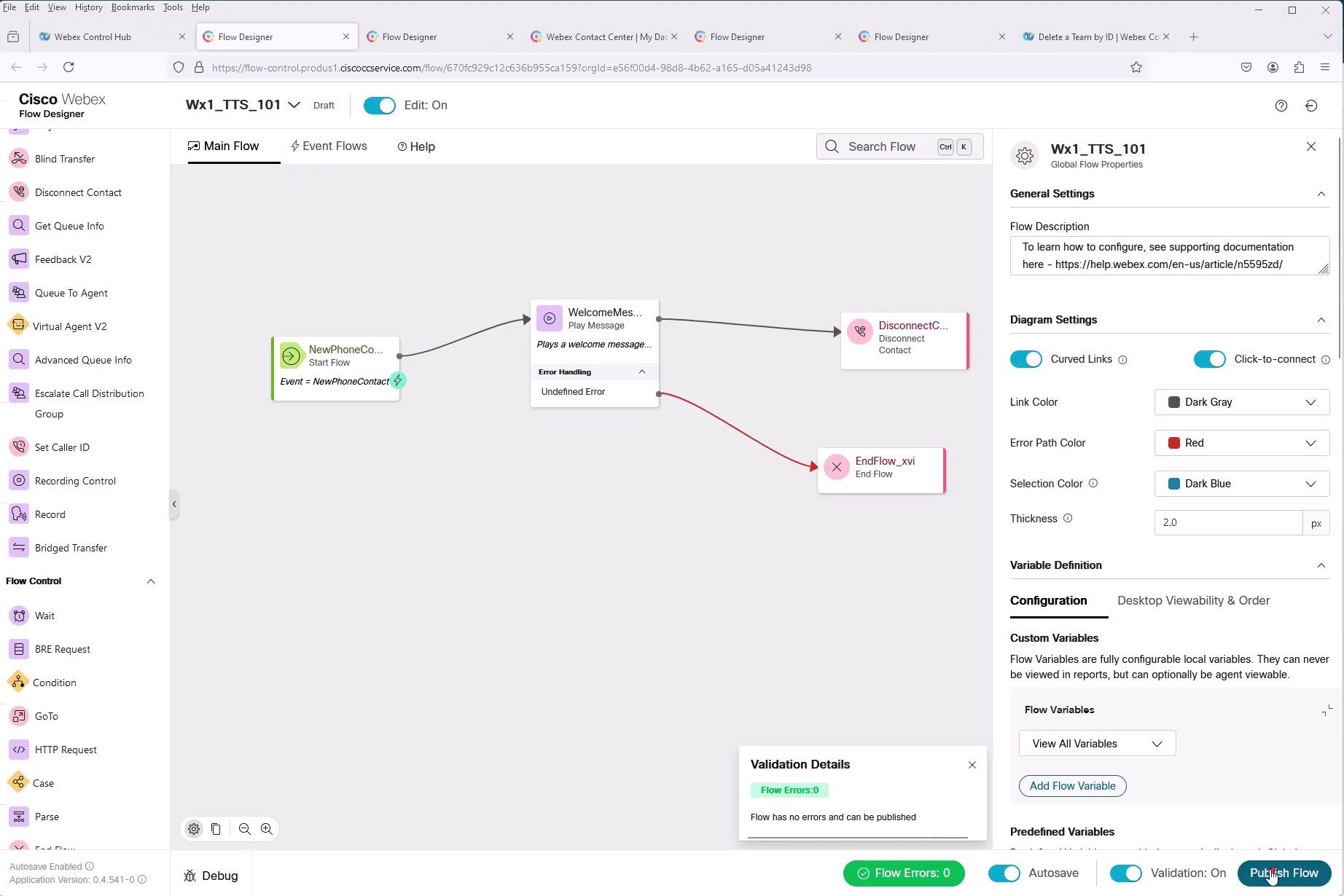
Task: Disable the Curved Links toggle
Action: (1025, 359)
